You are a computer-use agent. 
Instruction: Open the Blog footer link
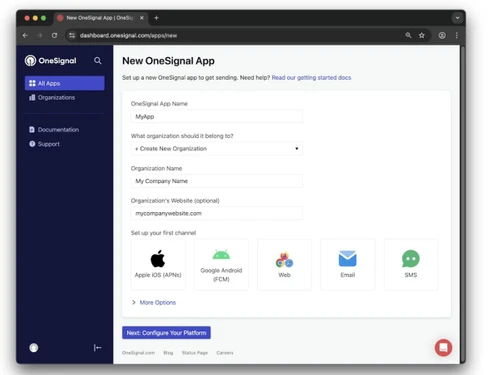click(168, 353)
